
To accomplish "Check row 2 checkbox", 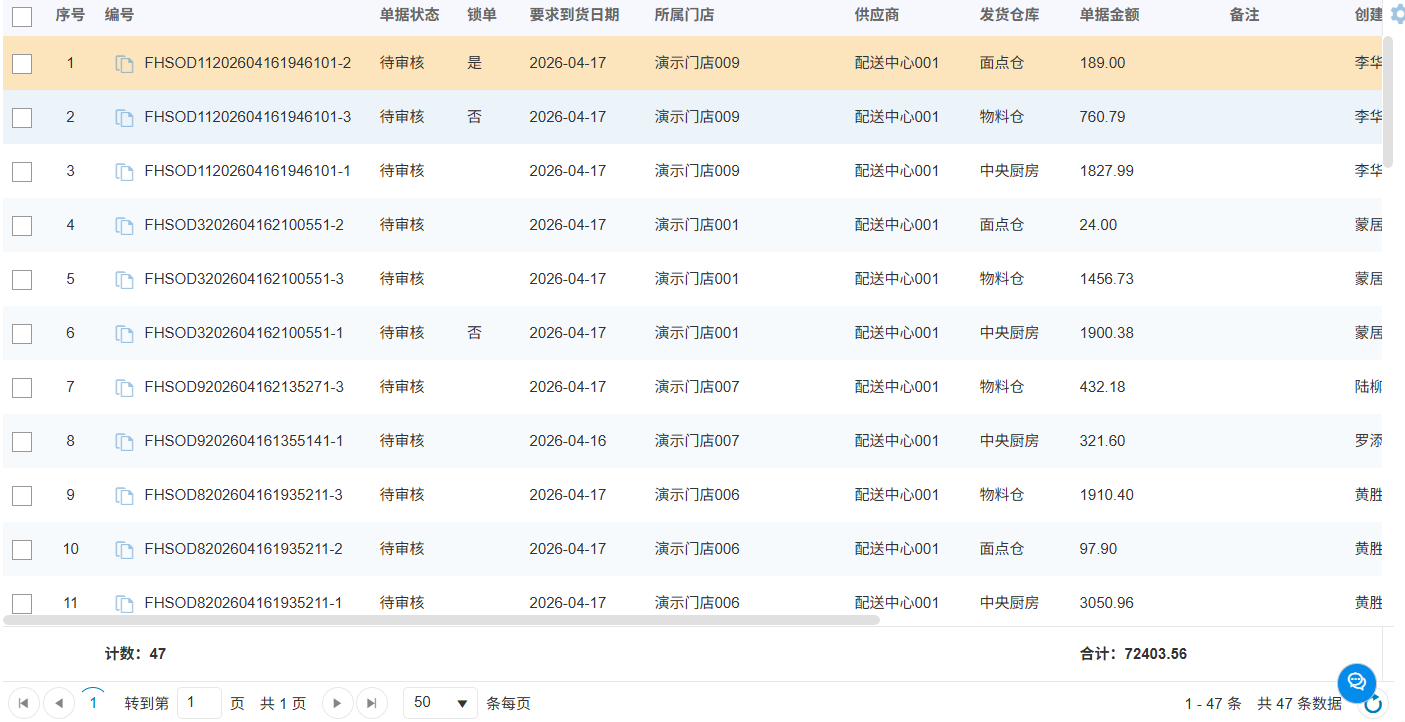I will tap(22, 118).
